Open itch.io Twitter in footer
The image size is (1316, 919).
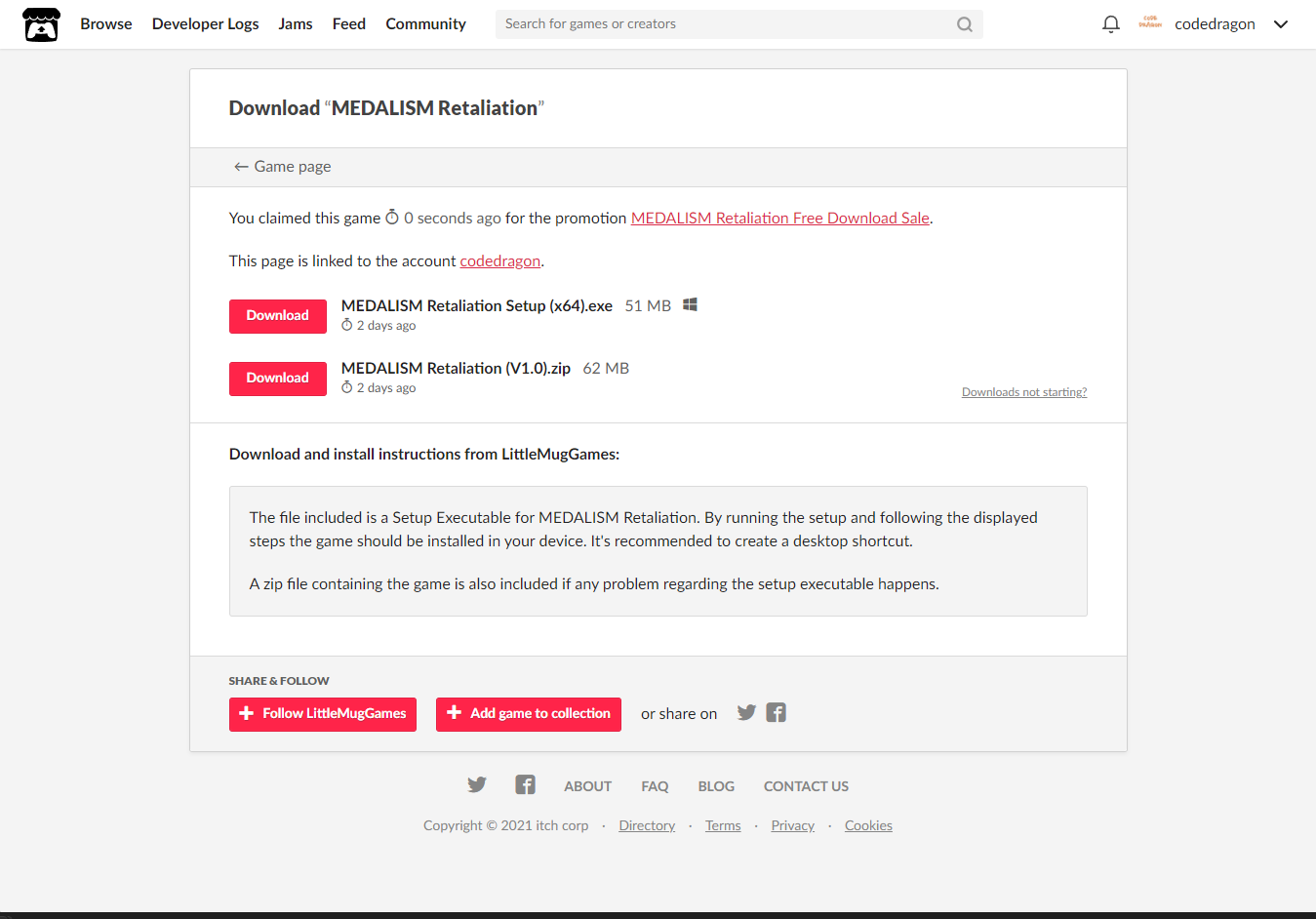477,784
